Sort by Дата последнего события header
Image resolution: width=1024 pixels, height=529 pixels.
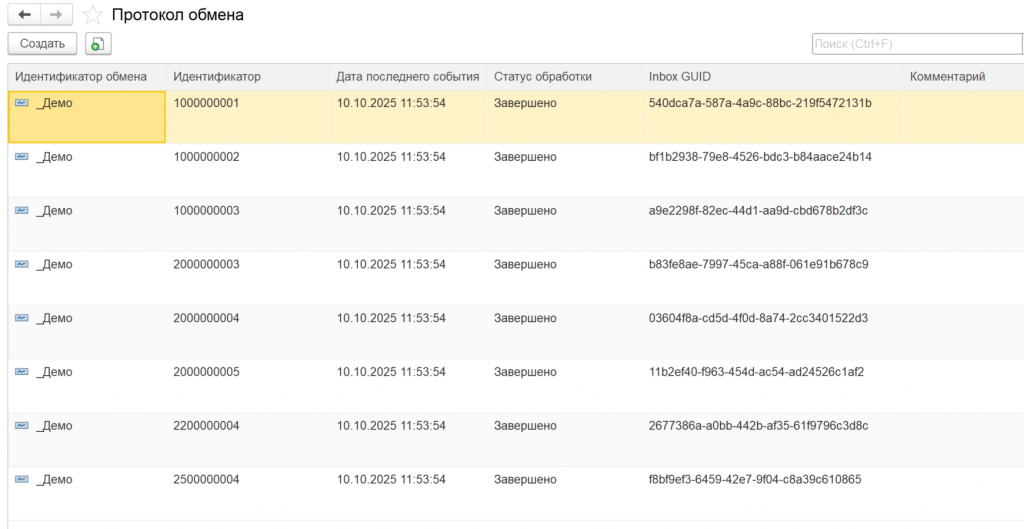[x=408, y=77]
